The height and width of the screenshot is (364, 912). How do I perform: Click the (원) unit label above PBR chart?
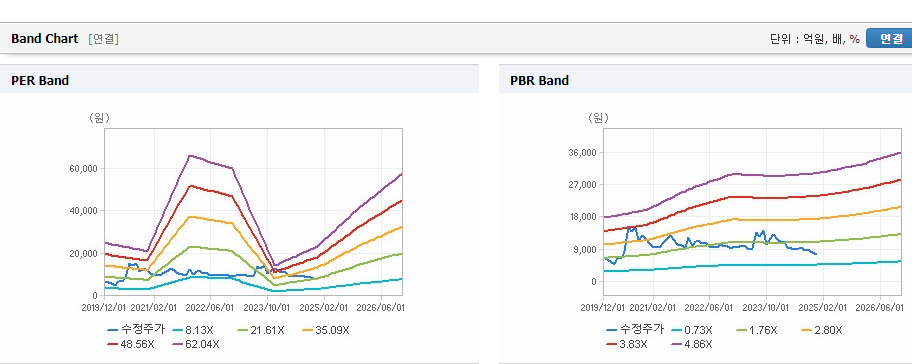[598, 118]
